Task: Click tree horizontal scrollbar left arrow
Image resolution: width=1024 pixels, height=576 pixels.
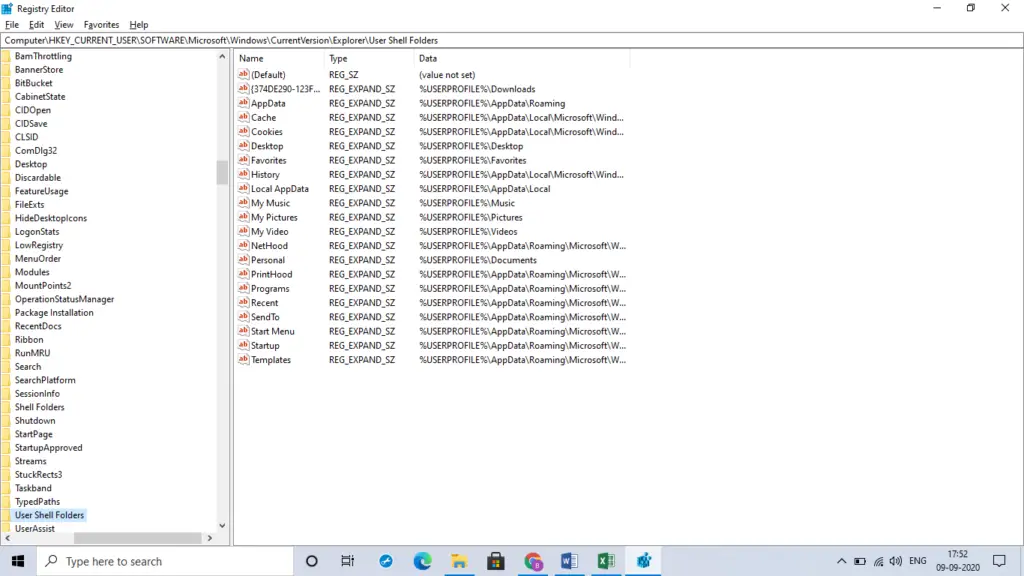Action: [x=7, y=538]
